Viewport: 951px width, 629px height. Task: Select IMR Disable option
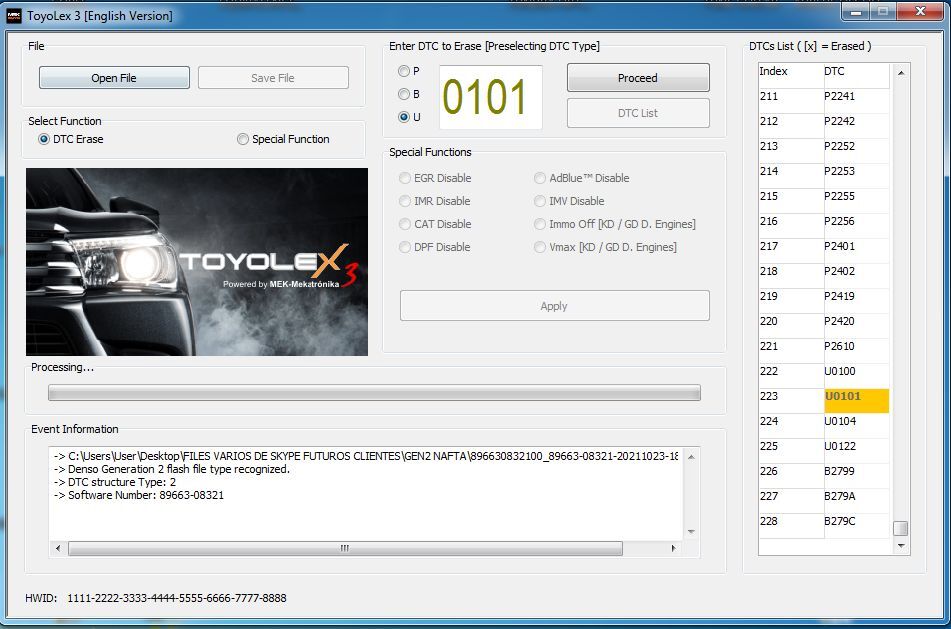tap(434, 201)
